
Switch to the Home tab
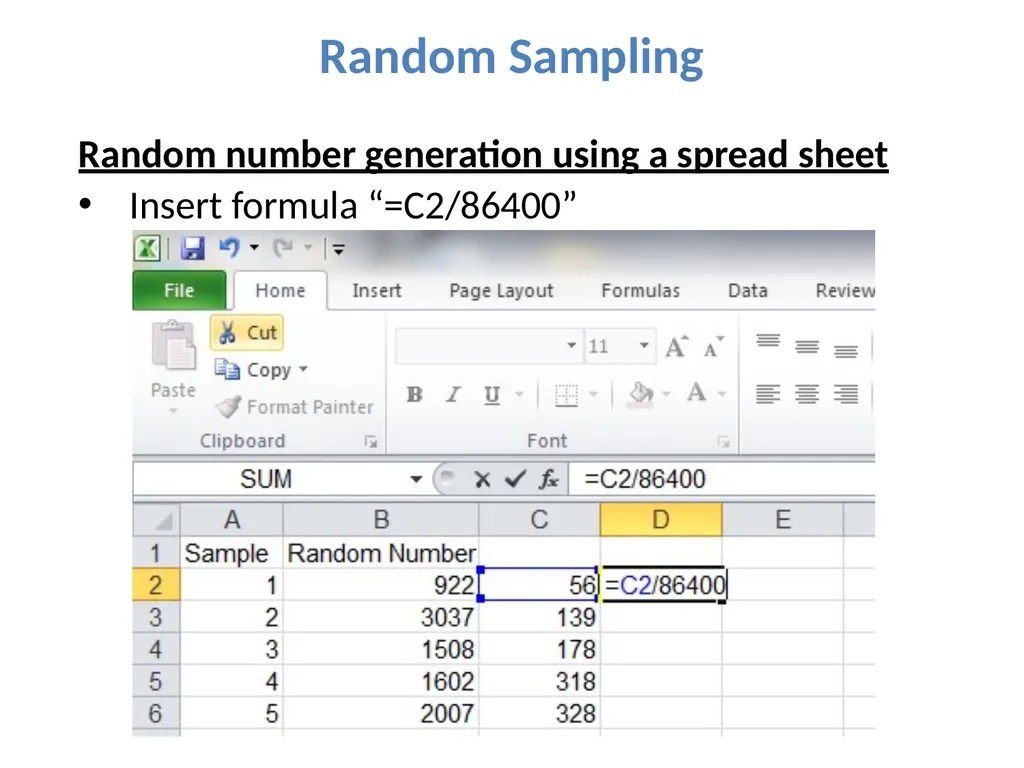[x=280, y=290]
